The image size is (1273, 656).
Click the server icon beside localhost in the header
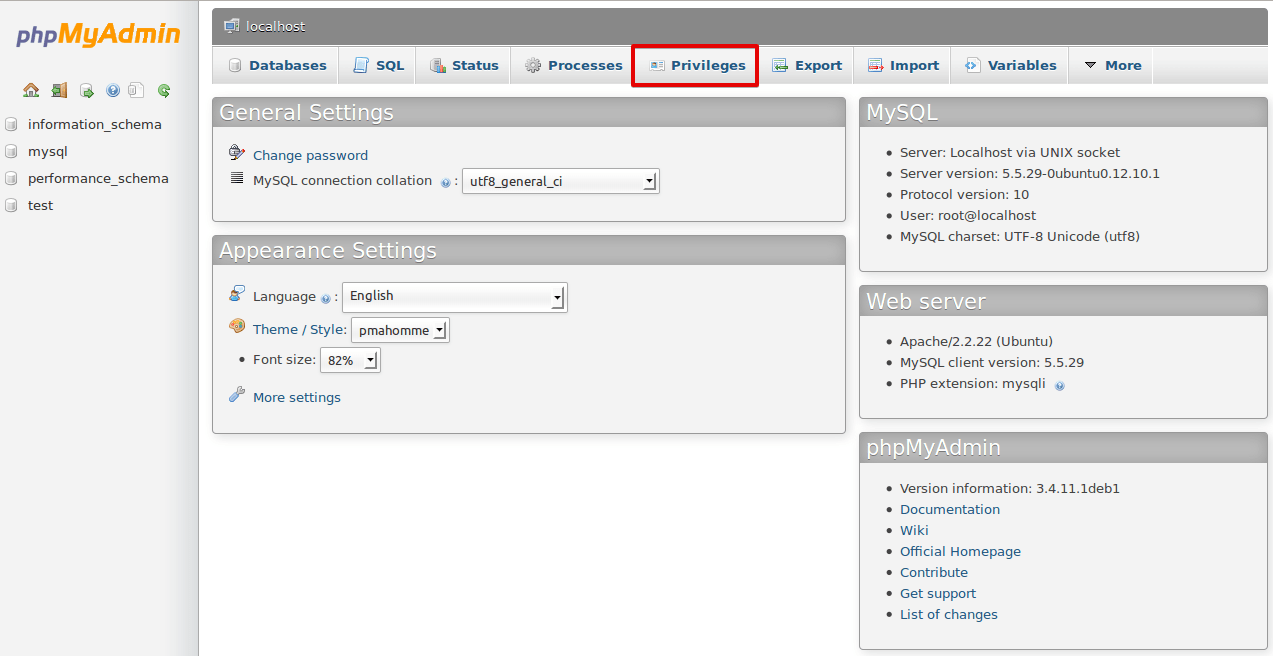pos(232,26)
